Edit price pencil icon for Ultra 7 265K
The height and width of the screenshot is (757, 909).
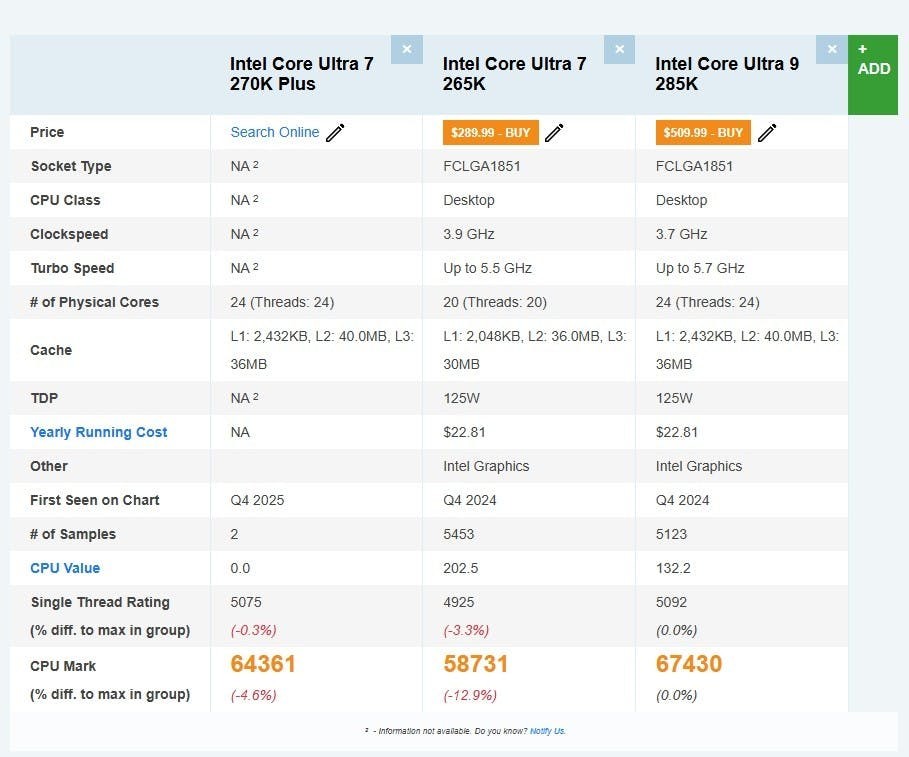click(x=554, y=133)
